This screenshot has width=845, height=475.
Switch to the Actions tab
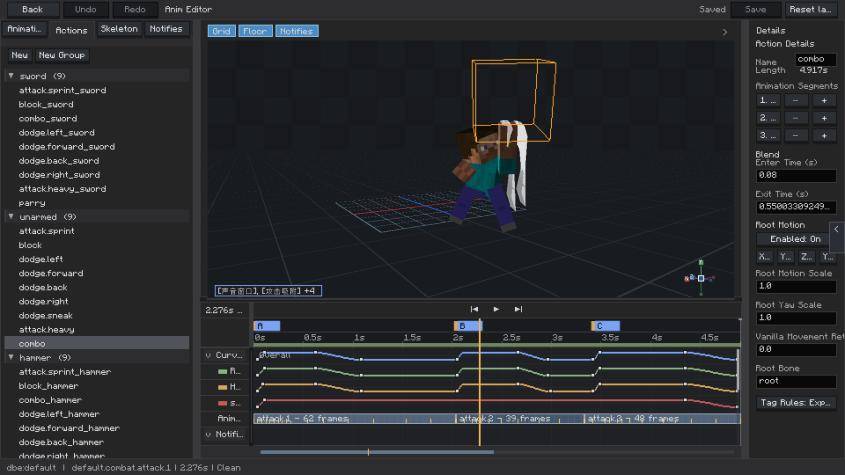[x=71, y=30]
